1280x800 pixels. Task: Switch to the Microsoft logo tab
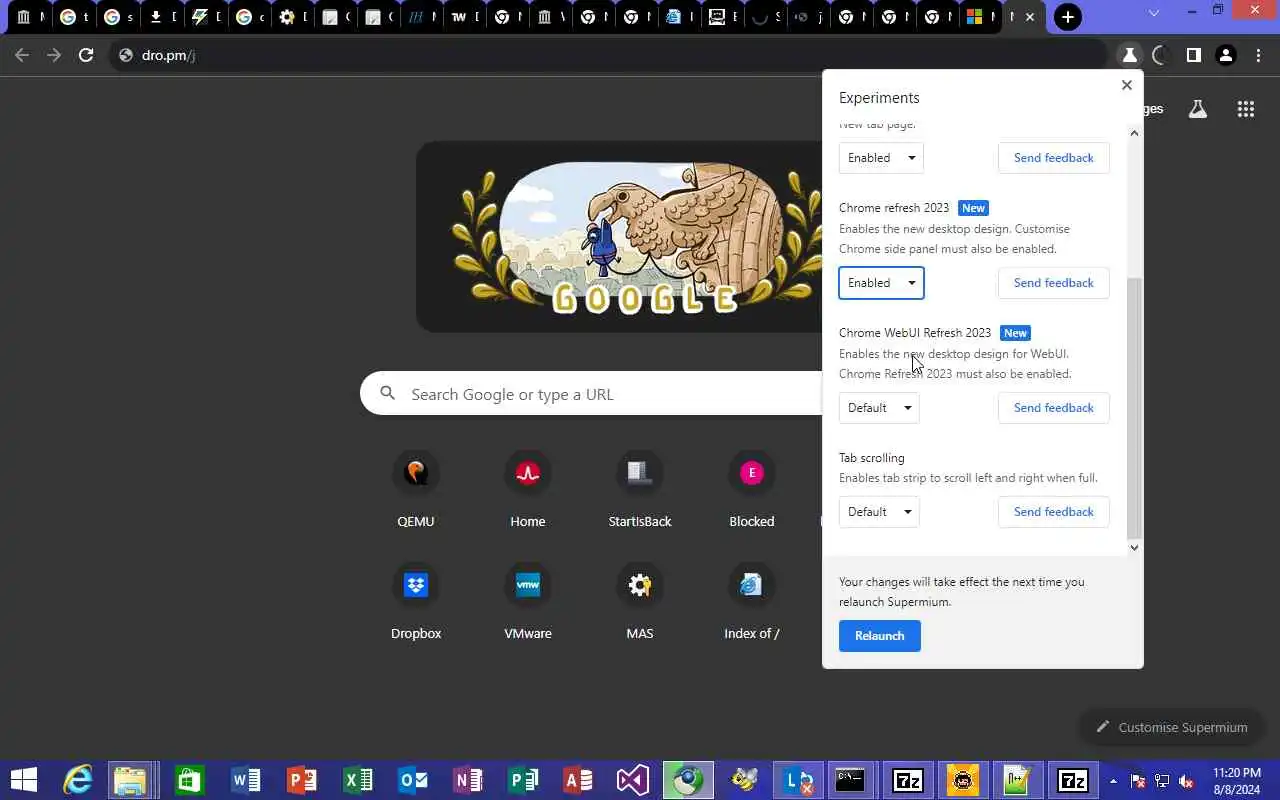pyautogui.click(x=979, y=17)
